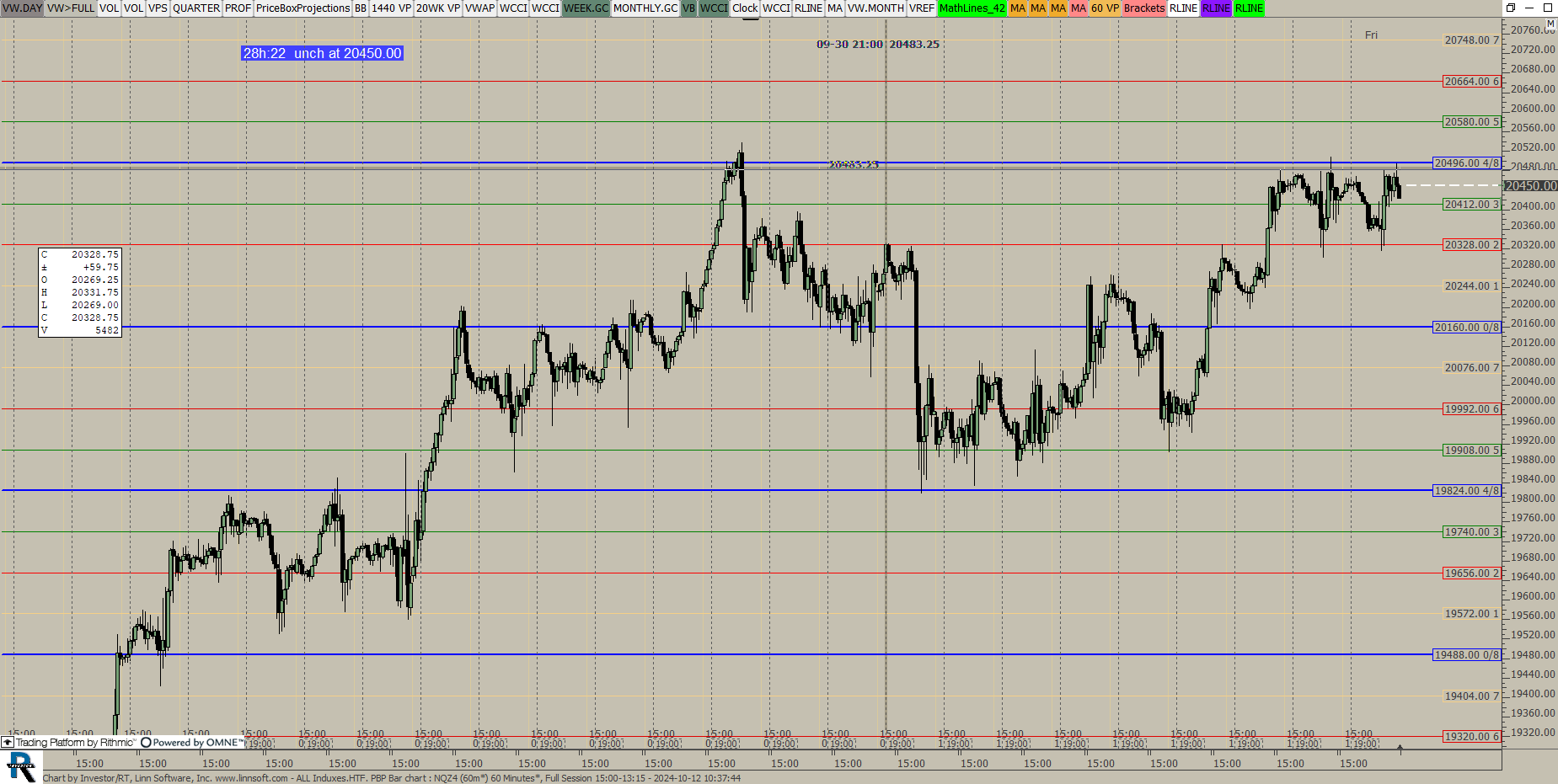Viewport: 1558px width, 784px height.
Task: Click the OHLC data info box
Action: pyautogui.click(x=80, y=292)
